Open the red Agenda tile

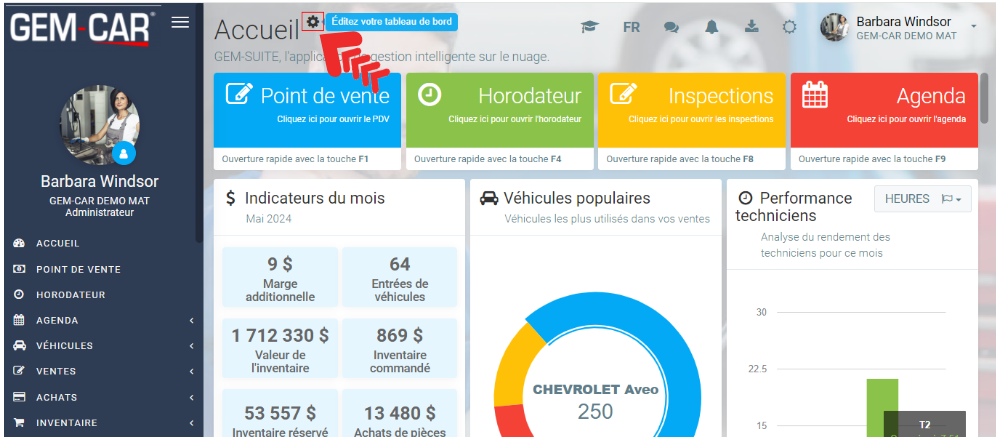point(883,108)
